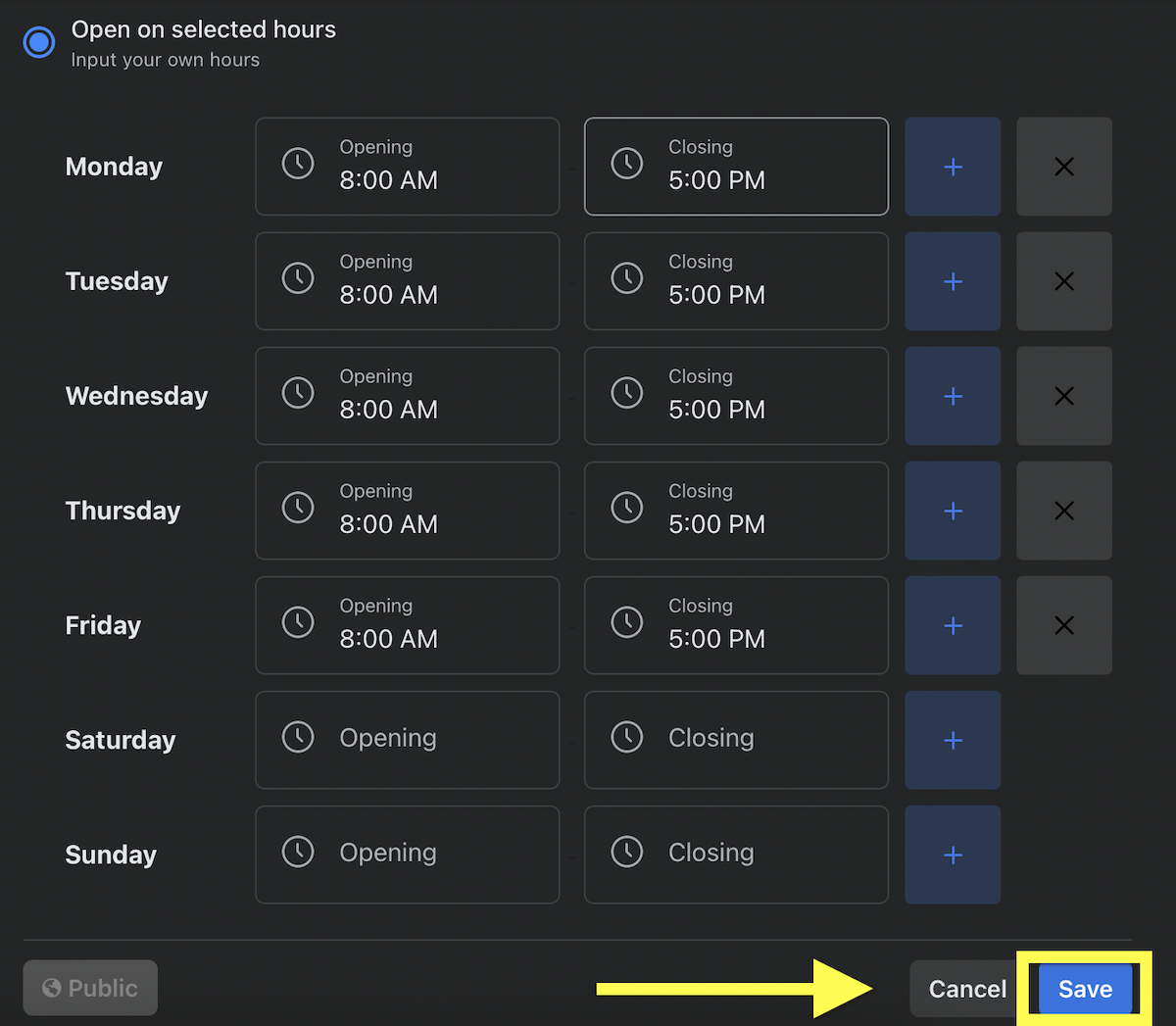Image resolution: width=1176 pixels, height=1026 pixels.
Task: Open Monday's opening time picker
Action: 407,167
